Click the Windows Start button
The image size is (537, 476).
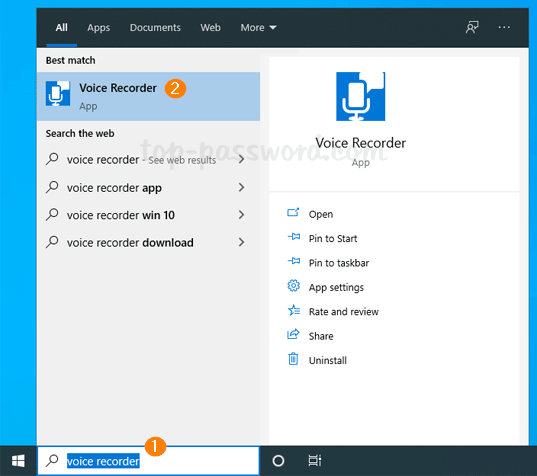(x=18, y=461)
